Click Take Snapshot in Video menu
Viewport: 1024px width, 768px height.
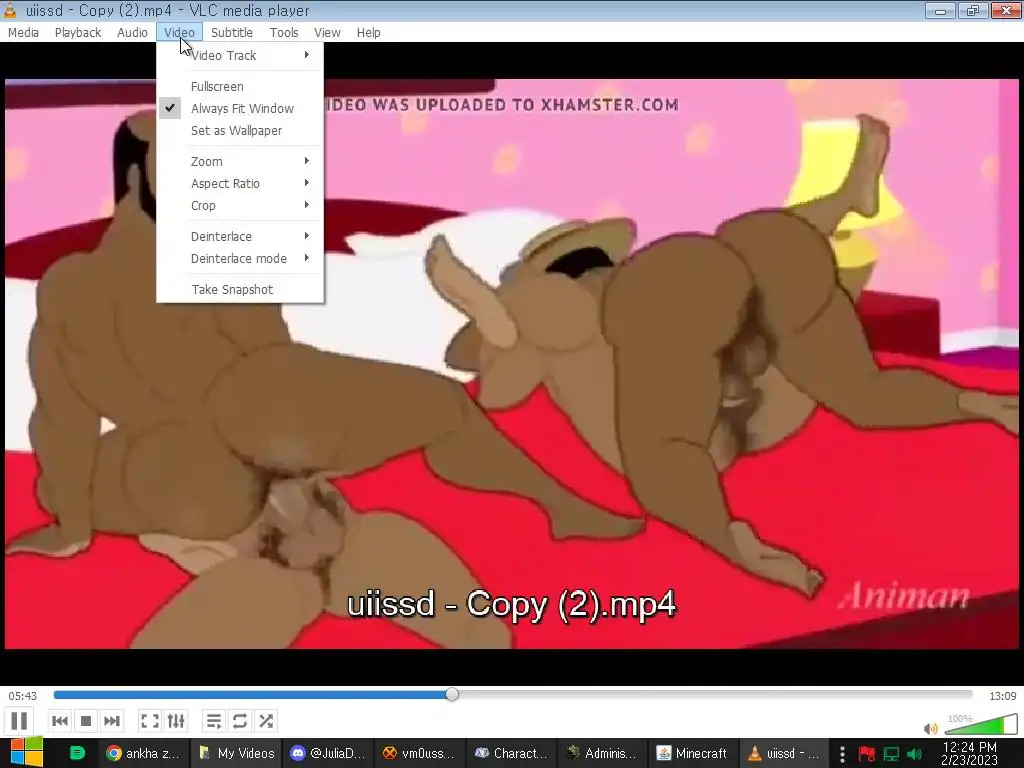[x=240, y=289]
